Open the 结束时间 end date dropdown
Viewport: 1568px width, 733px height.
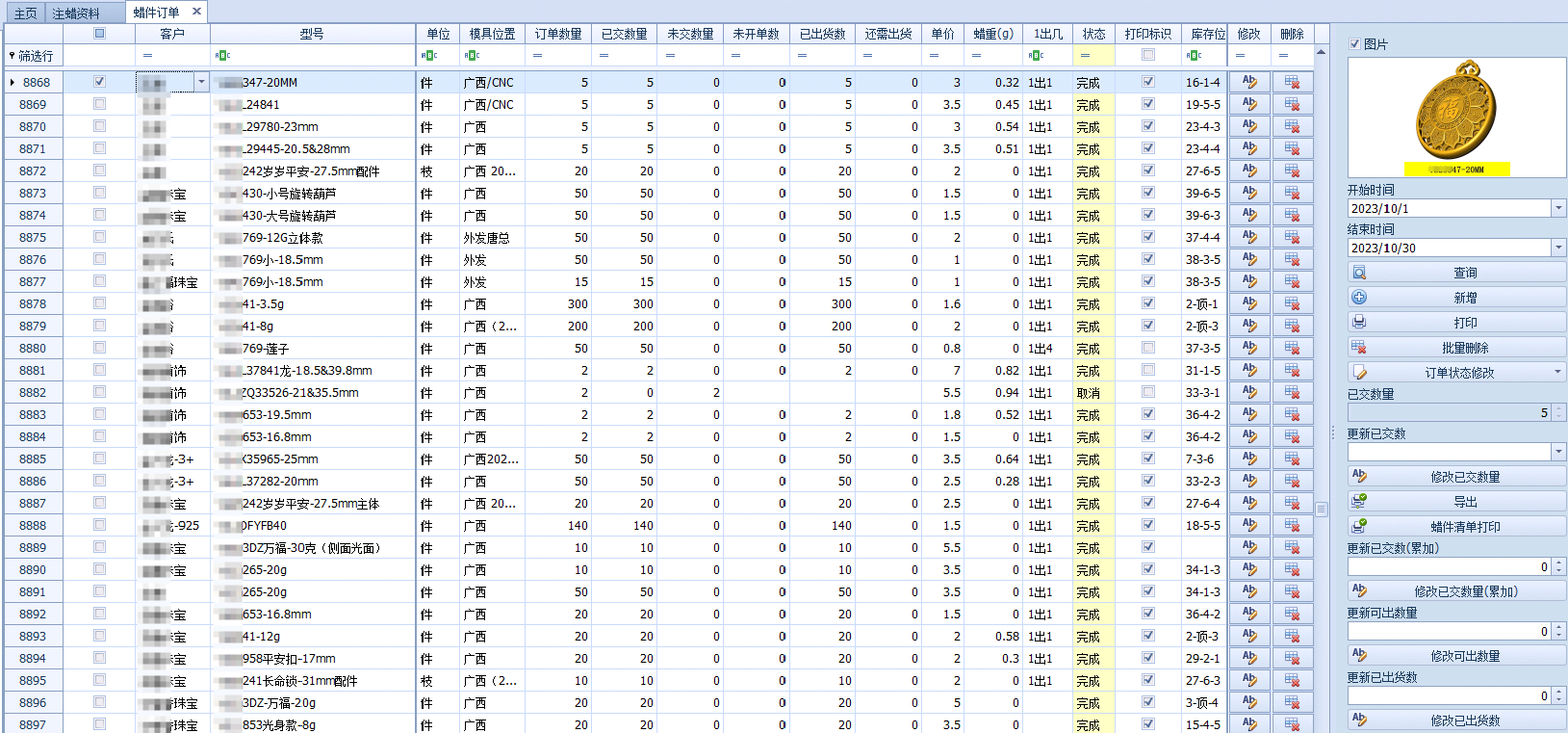coord(1558,248)
